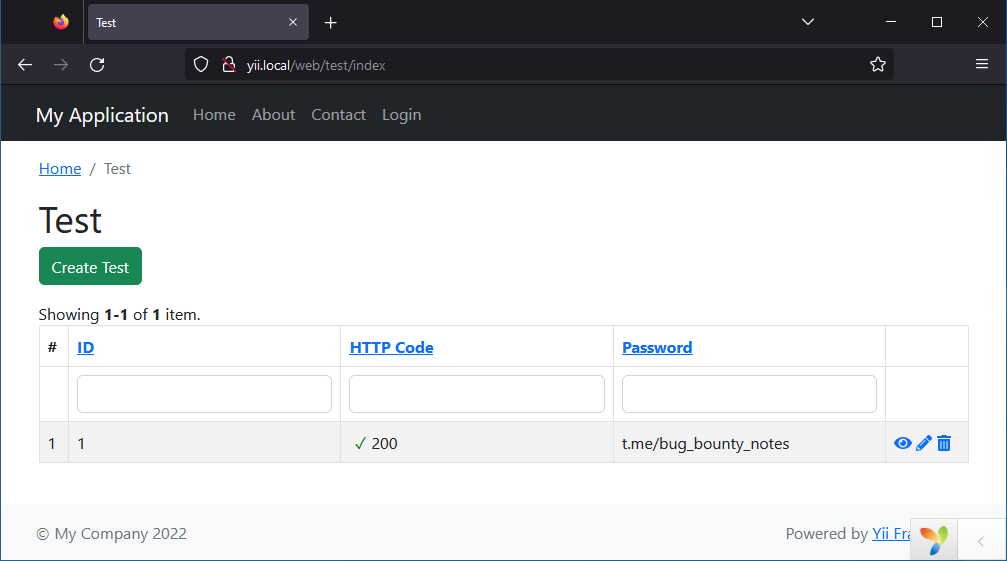Screen dimensions: 1007x561
Task: Click the Create Test button
Action: 91,266
